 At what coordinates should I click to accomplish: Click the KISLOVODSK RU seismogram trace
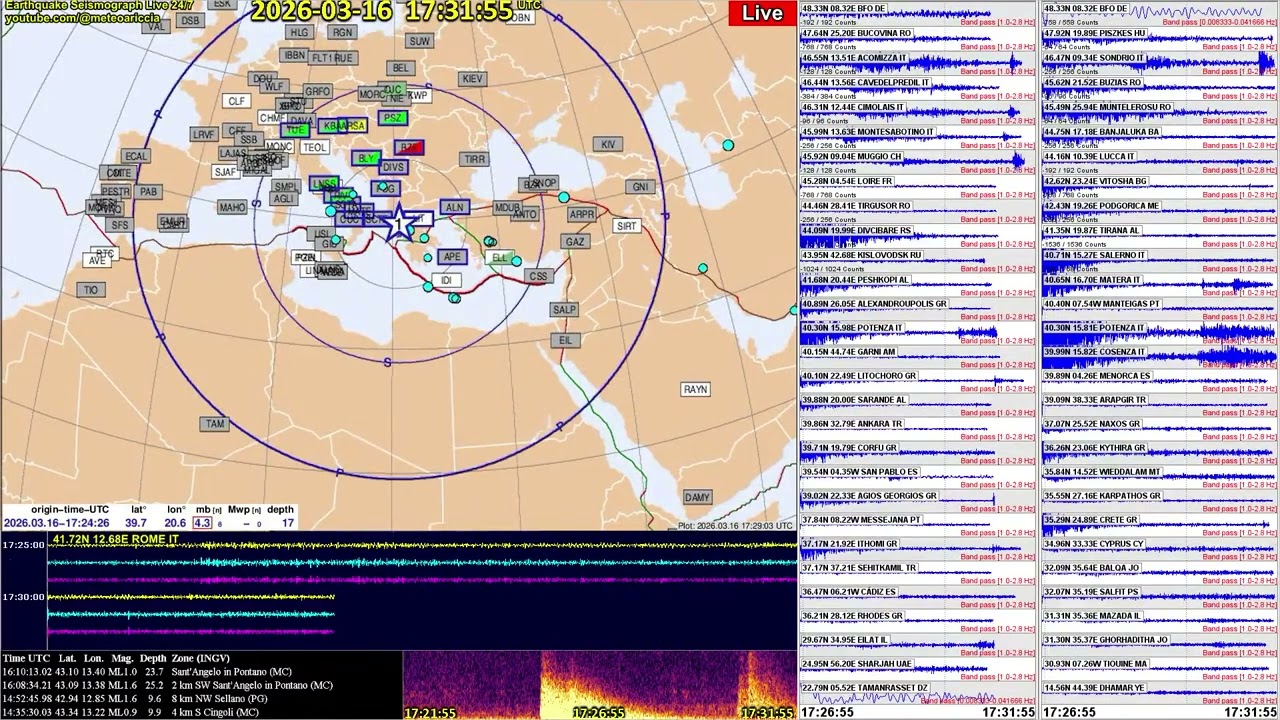pos(917,261)
